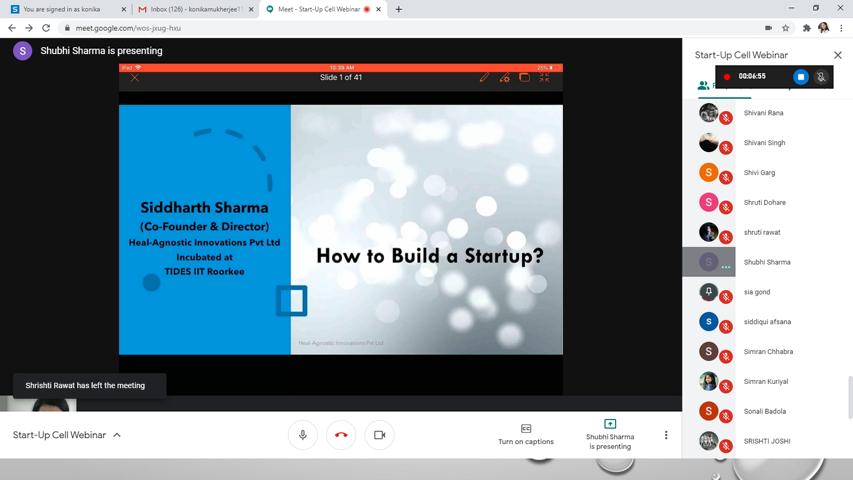Click the camera permission icon in address bar
Image resolution: width=853 pixels, height=480 pixels.
click(768, 28)
